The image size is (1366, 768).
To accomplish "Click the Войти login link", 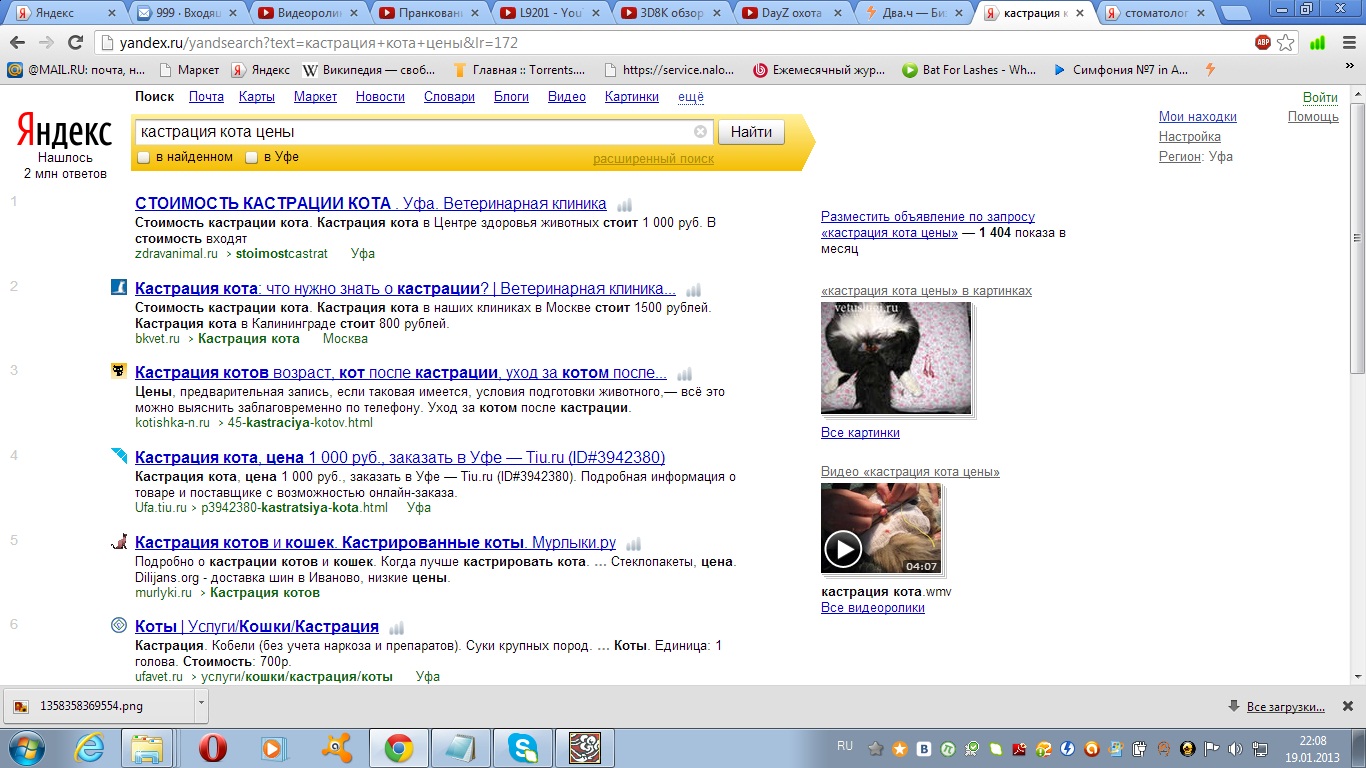I will (1320, 97).
